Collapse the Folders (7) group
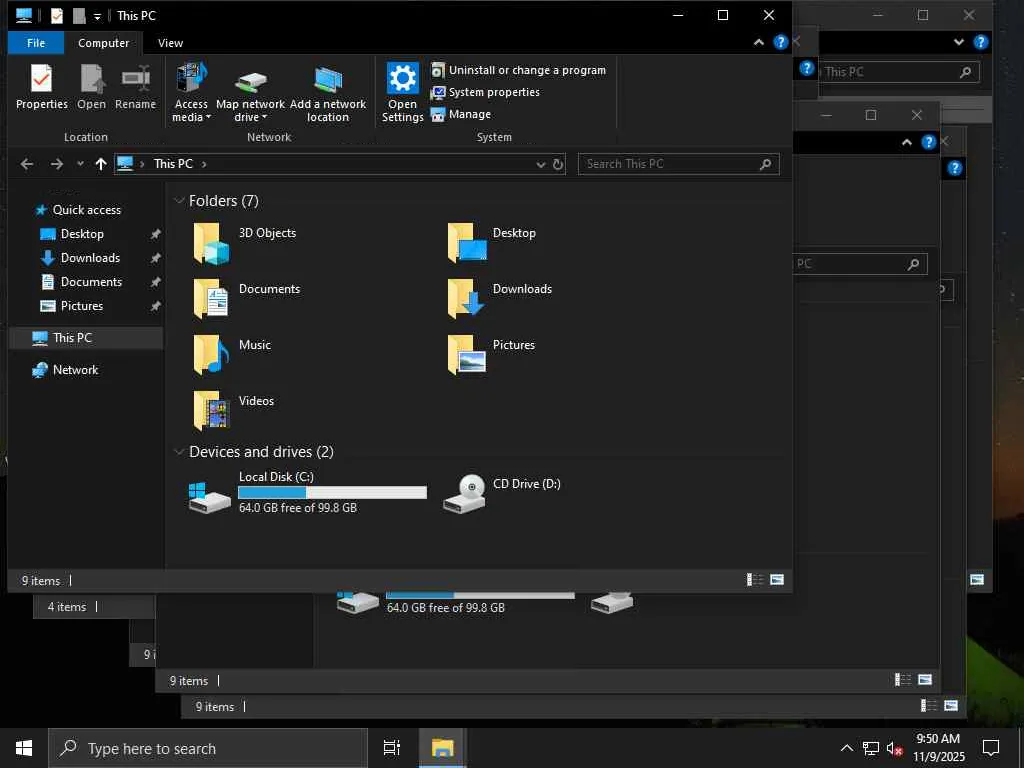Viewport: 1024px width, 768px height. (180, 200)
